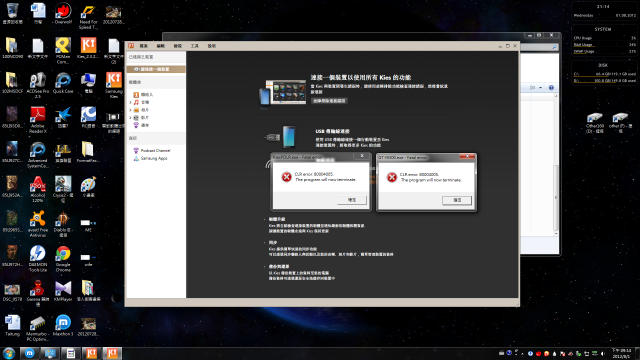Expand the Videos library node in Kies
The image size is (640, 360).
131,118
